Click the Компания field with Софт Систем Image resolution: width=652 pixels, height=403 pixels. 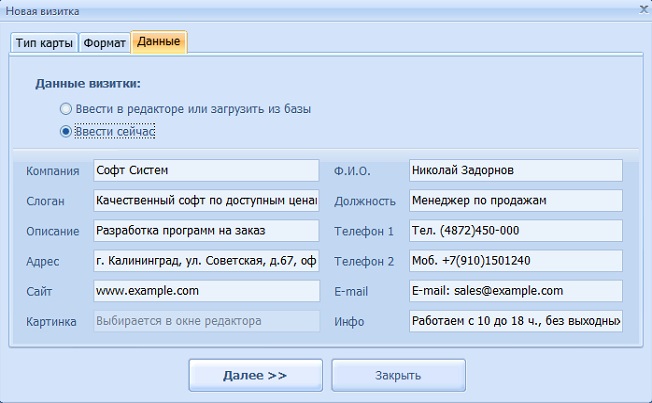pyautogui.click(x=206, y=170)
